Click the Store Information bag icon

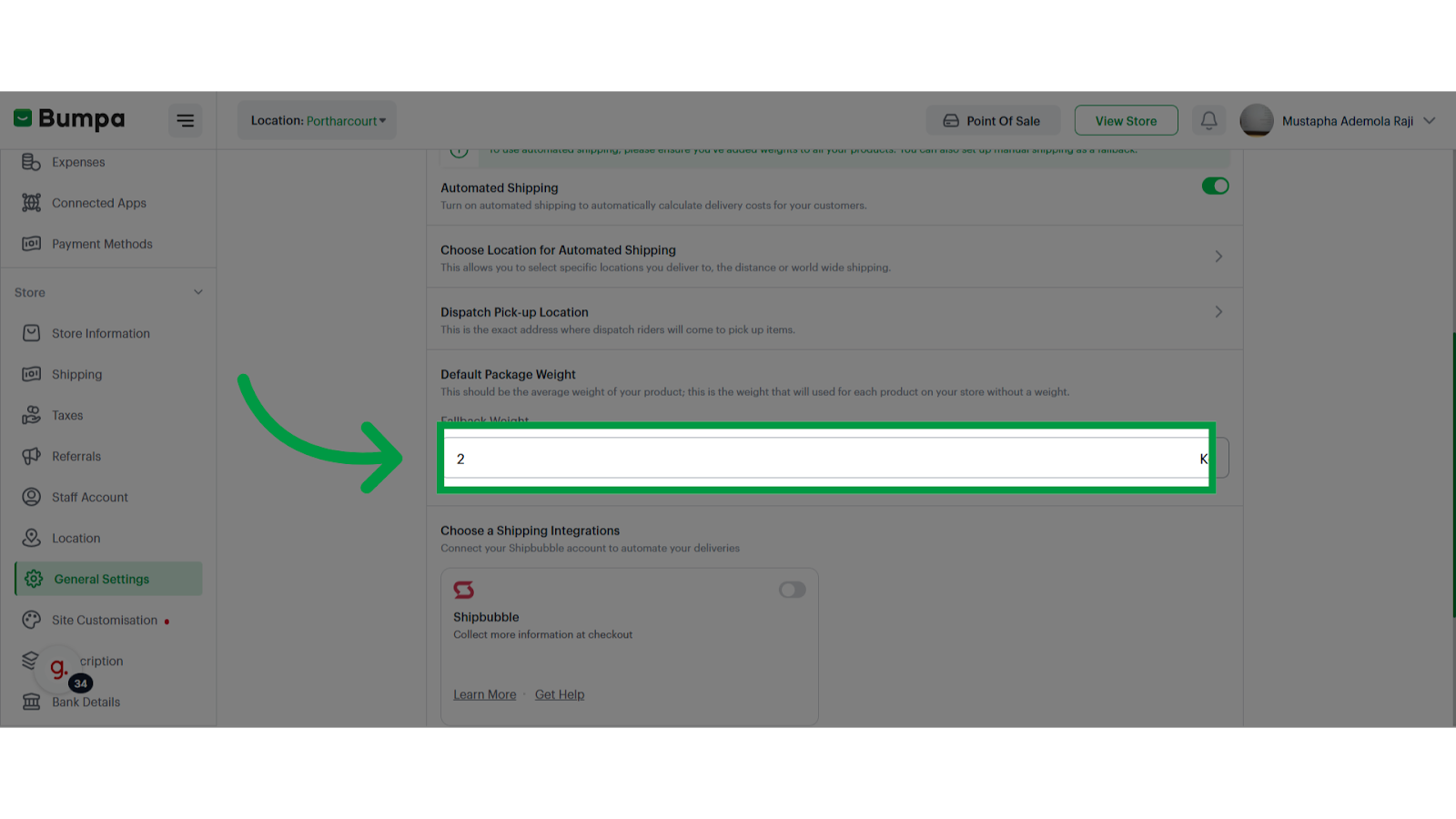pos(32,333)
